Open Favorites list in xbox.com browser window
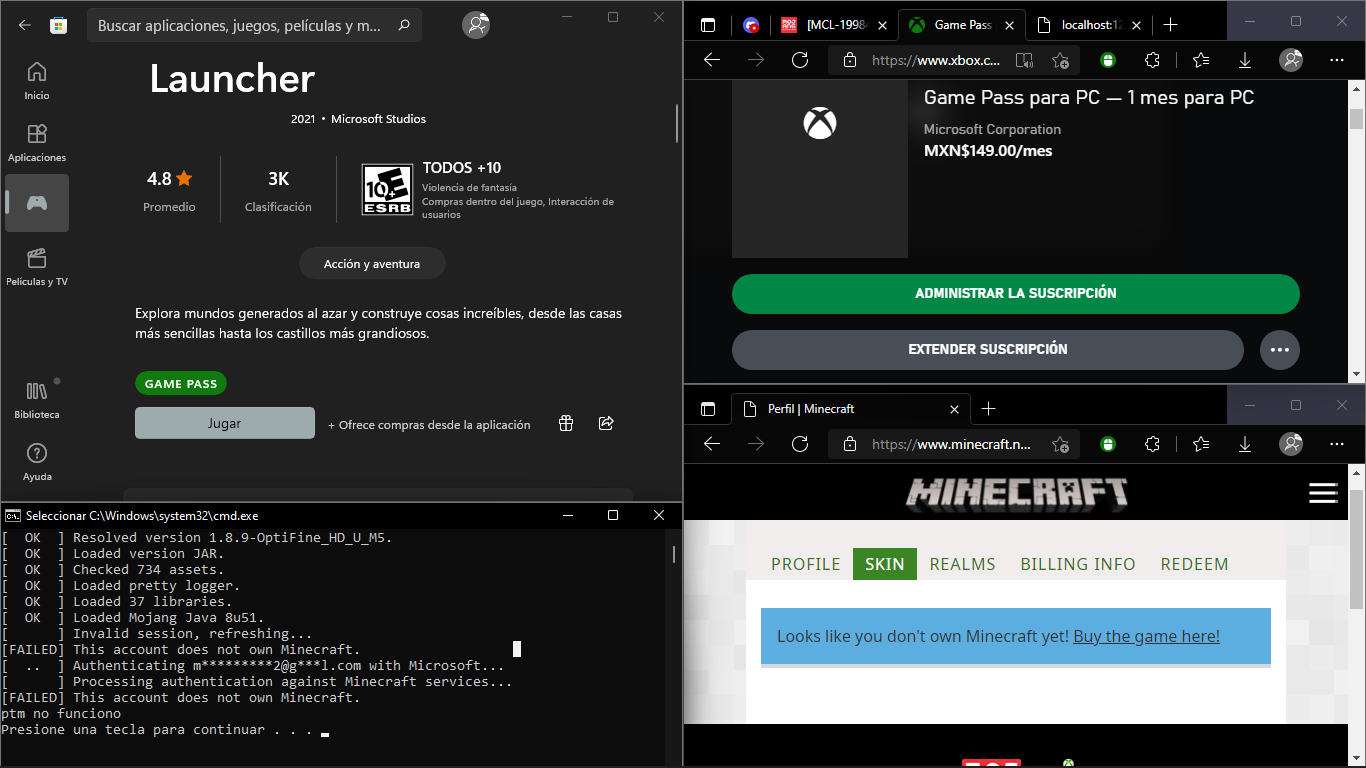The height and width of the screenshot is (768, 1366). (x=1201, y=60)
